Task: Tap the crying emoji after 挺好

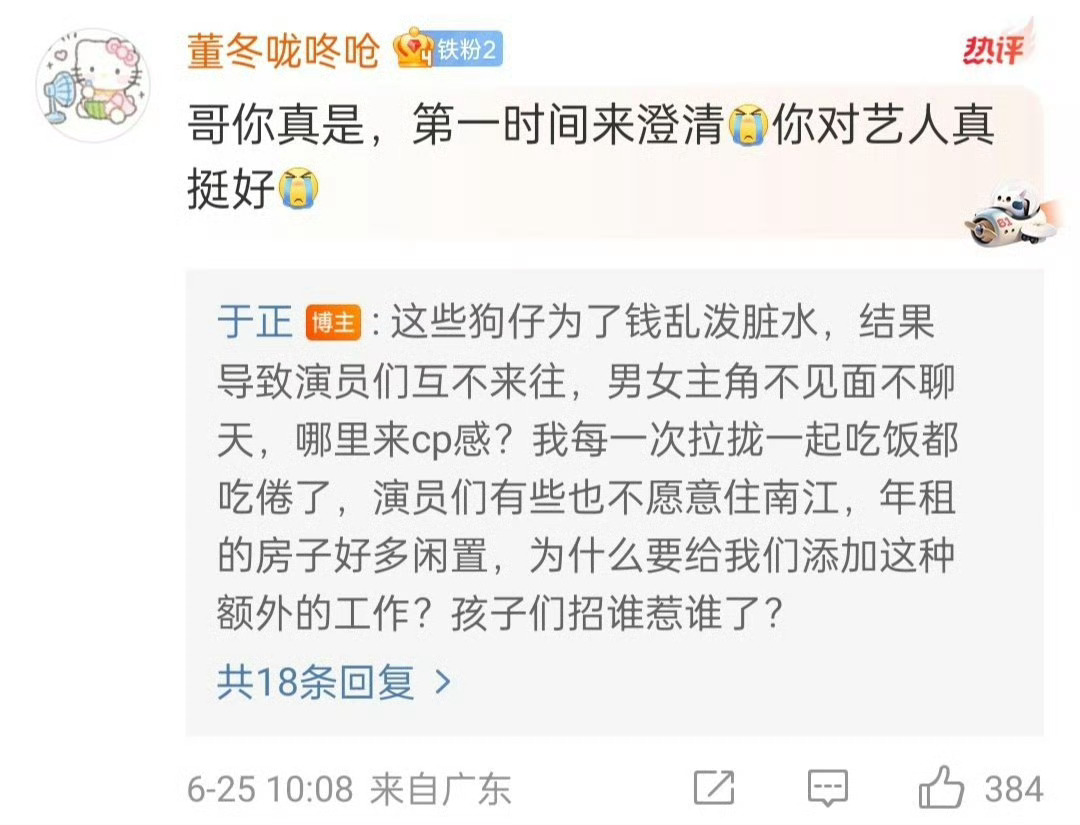Action: (298, 188)
